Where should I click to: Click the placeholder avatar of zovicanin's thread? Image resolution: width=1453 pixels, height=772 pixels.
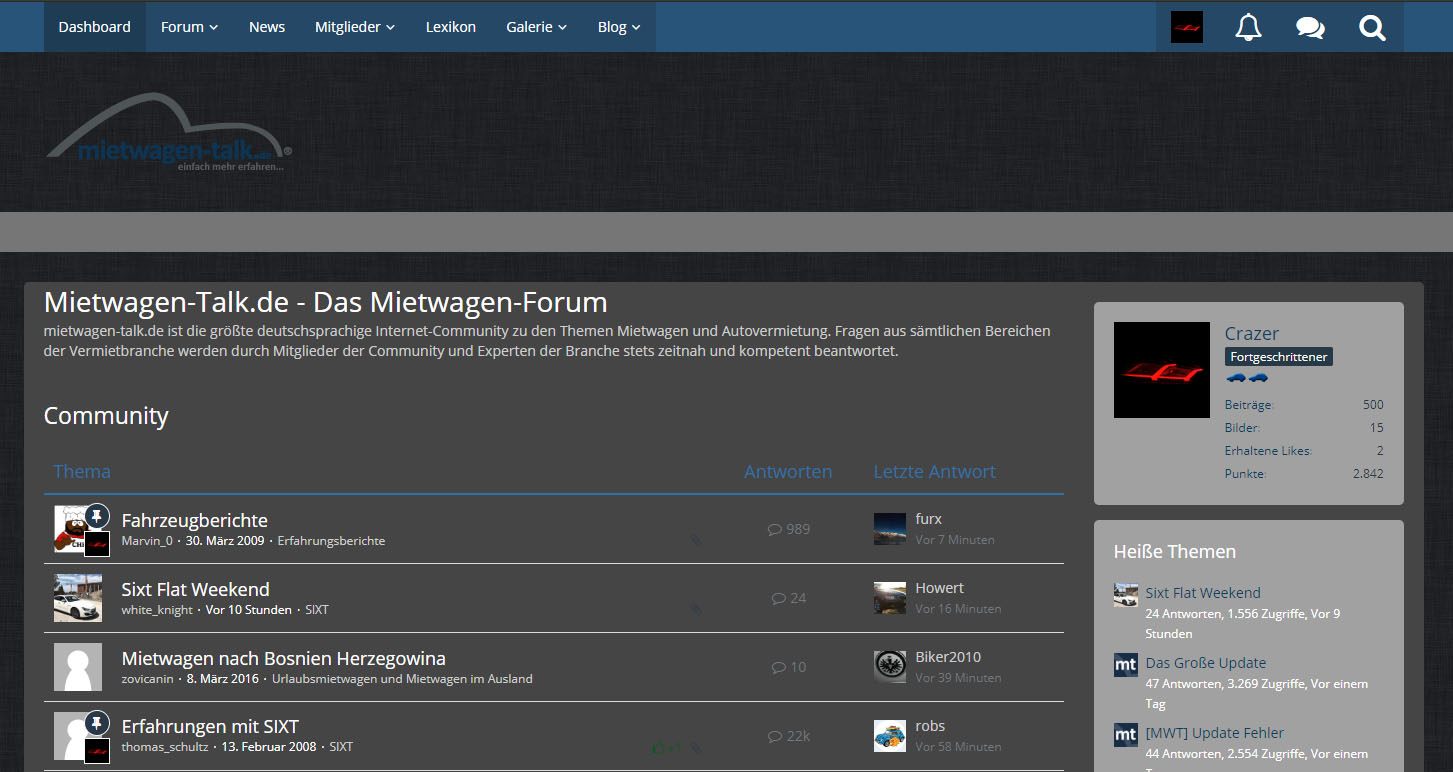pos(78,667)
